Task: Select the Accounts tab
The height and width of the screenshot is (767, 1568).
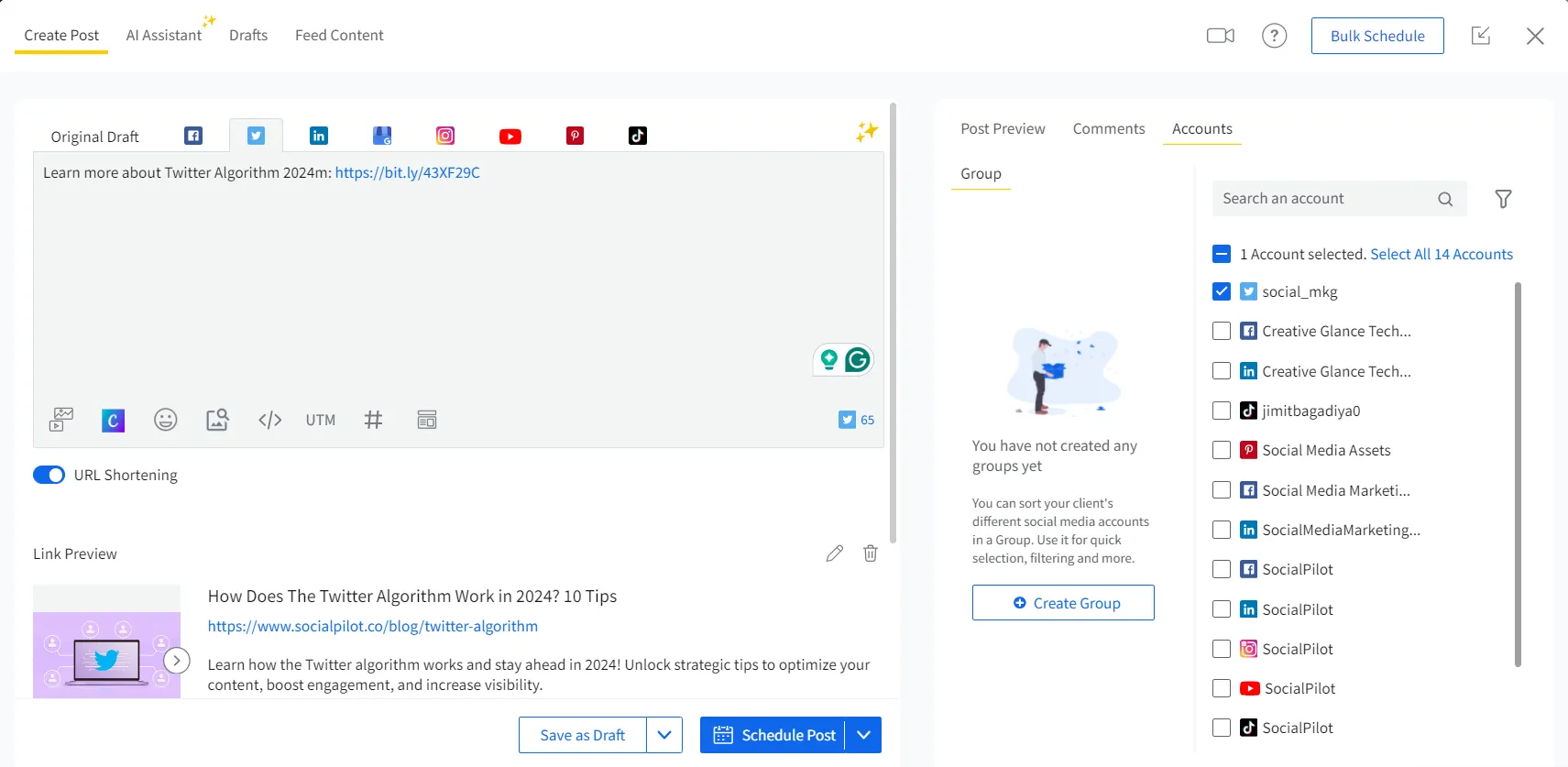Action: click(1202, 129)
